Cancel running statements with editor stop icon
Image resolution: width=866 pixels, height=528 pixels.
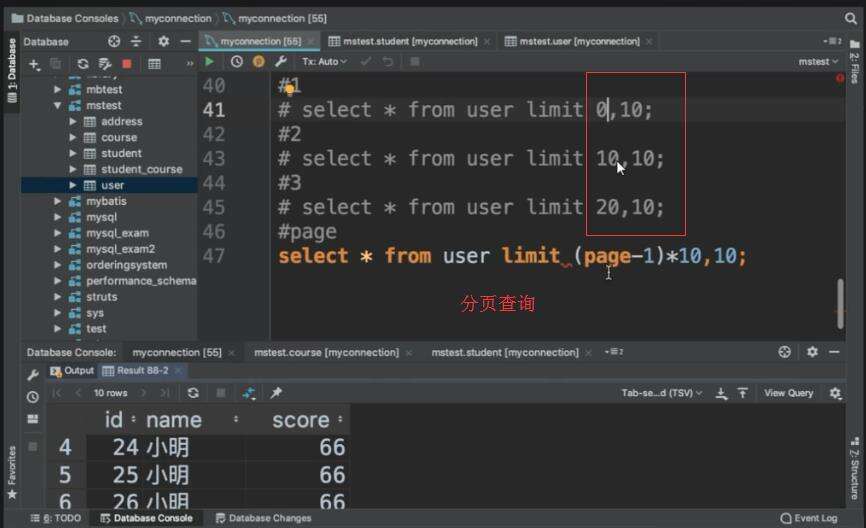click(415, 62)
